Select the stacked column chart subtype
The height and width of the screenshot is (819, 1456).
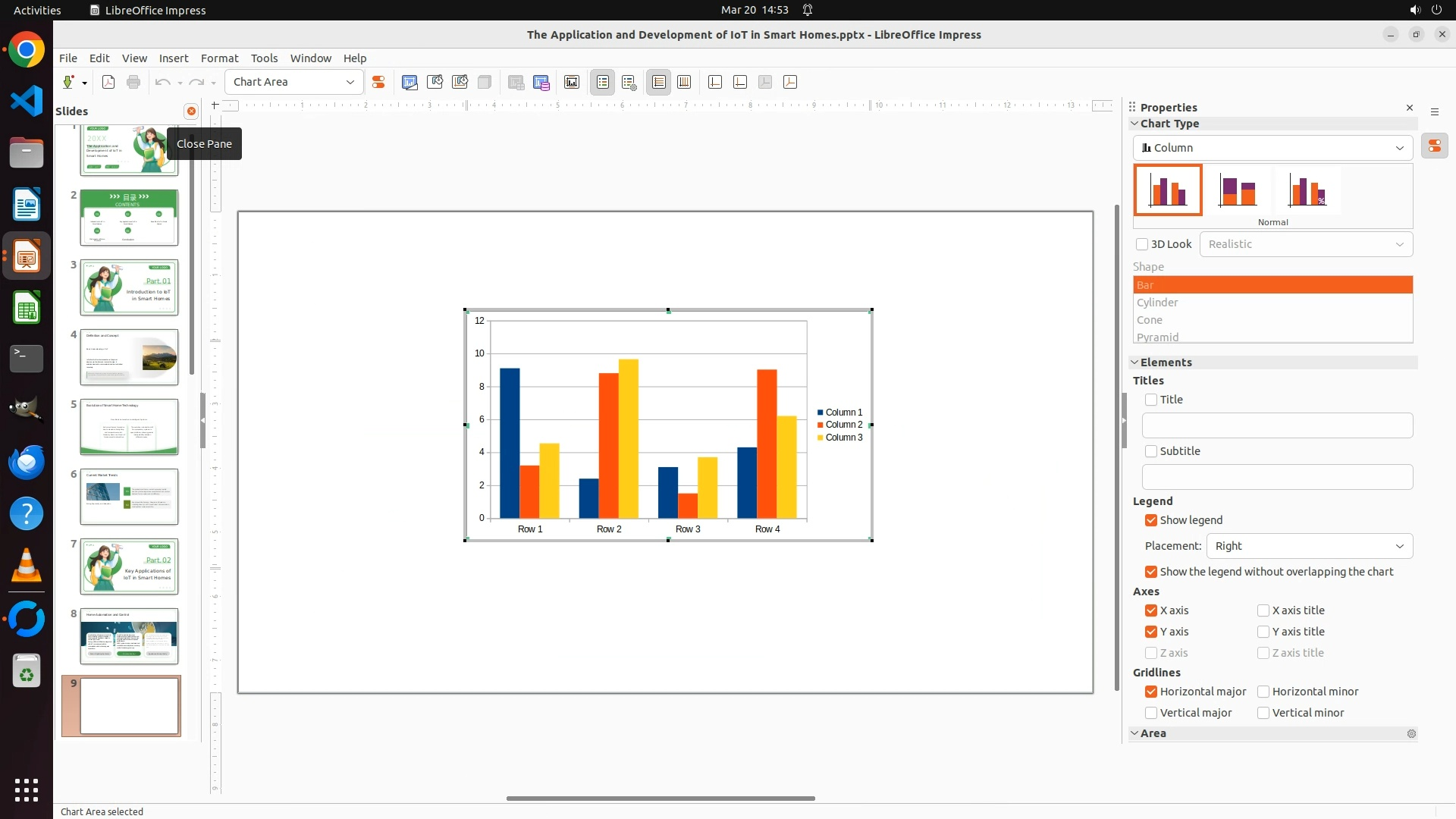[1238, 190]
